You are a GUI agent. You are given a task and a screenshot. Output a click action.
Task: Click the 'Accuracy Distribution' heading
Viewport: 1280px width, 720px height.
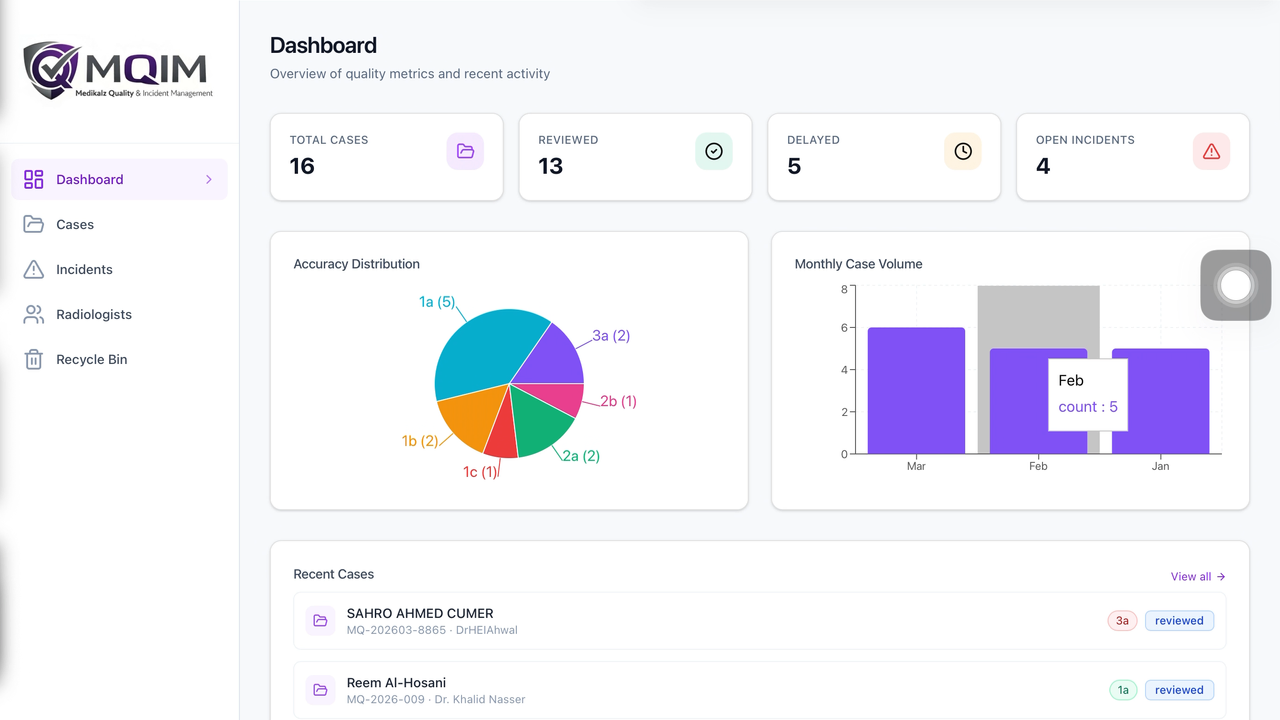pos(357,264)
